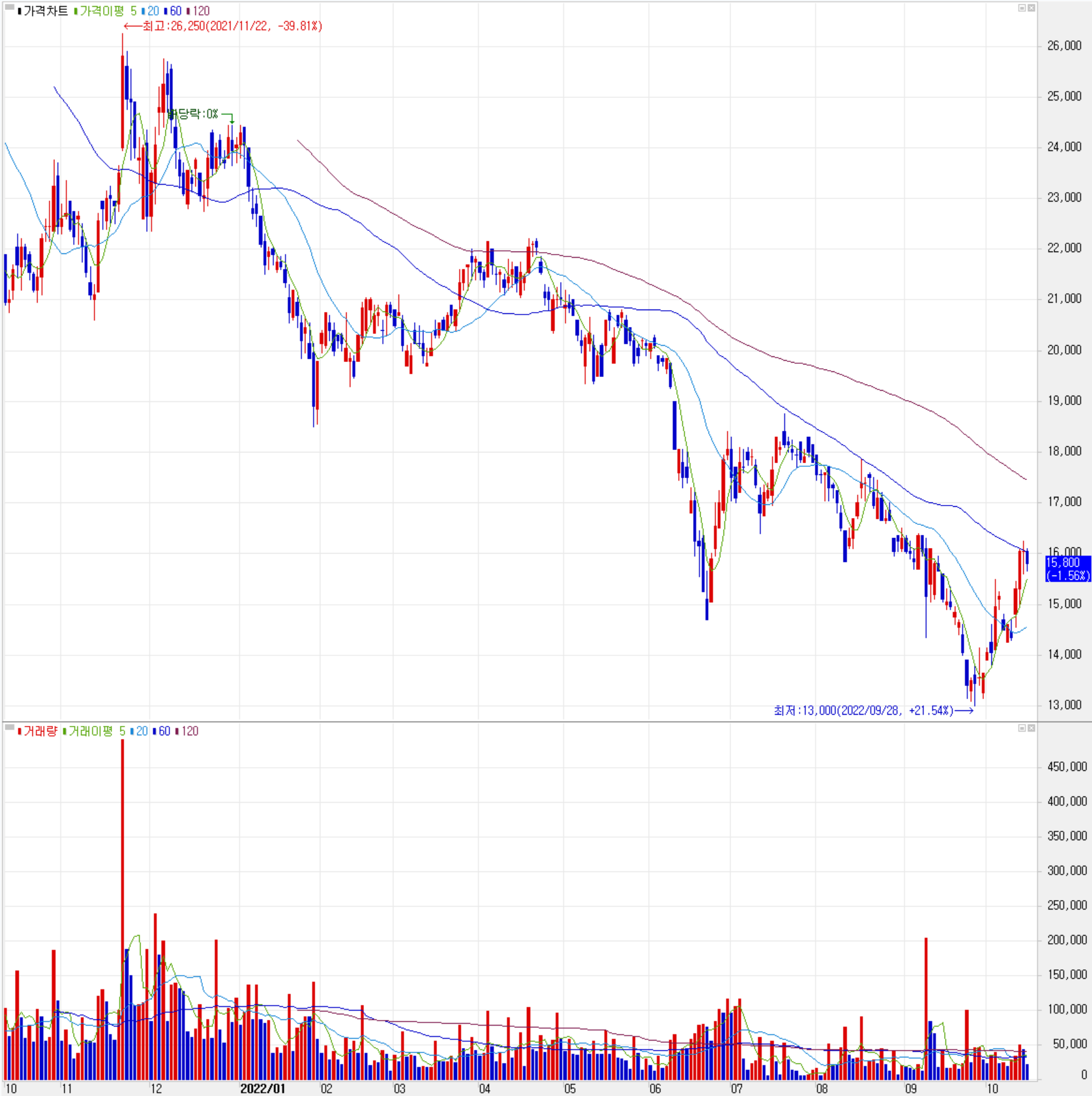Click the gray handle icon beside 가격차트
Screen dimensions: 1092x1096
coord(9,7)
